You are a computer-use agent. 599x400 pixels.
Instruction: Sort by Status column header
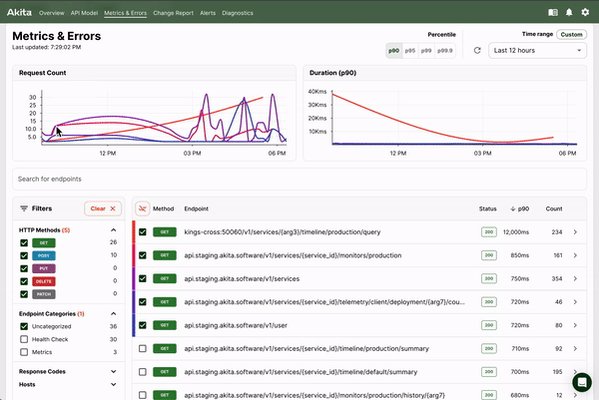point(488,209)
